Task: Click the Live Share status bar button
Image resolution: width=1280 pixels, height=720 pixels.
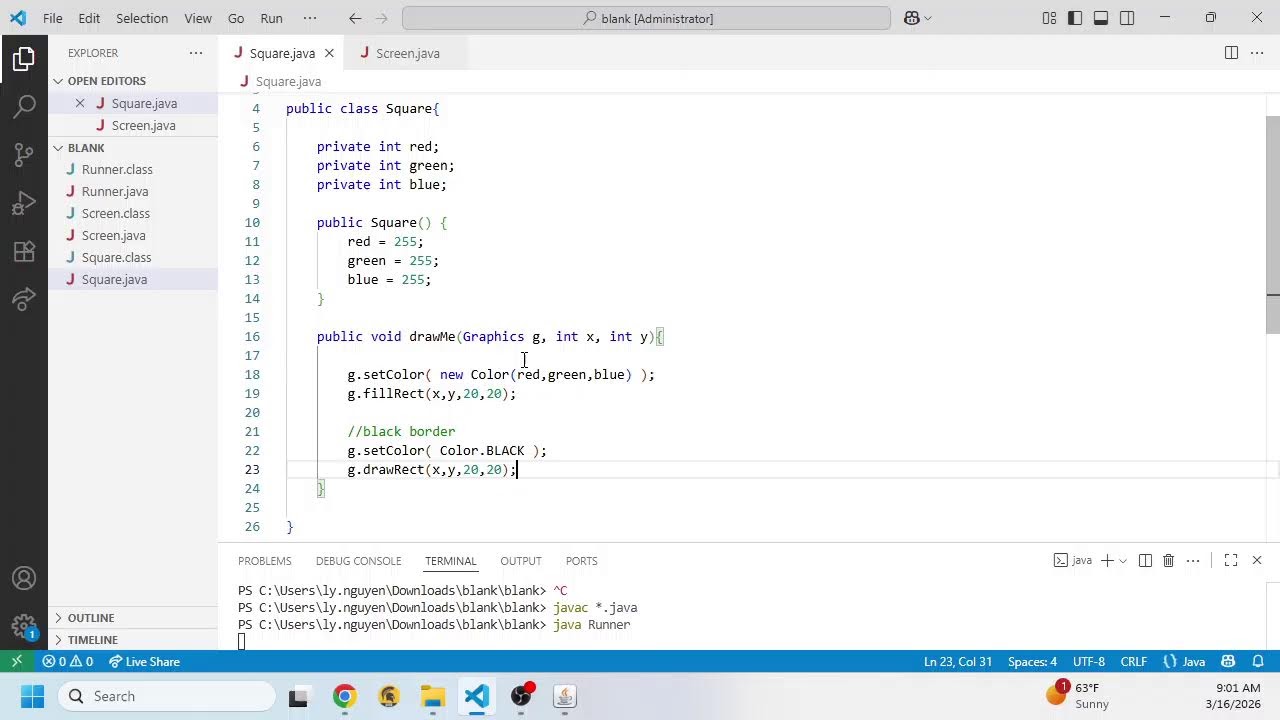Action: point(145,661)
